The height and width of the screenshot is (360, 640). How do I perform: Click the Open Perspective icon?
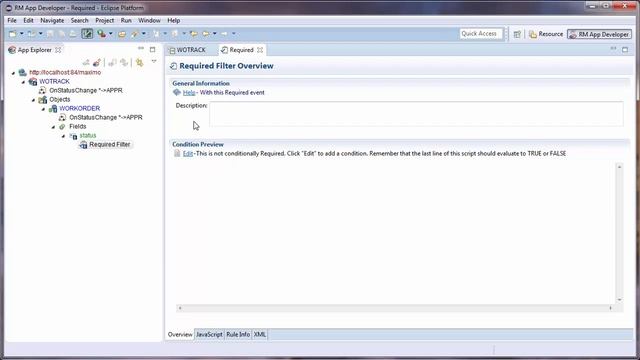pyautogui.click(x=517, y=34)
